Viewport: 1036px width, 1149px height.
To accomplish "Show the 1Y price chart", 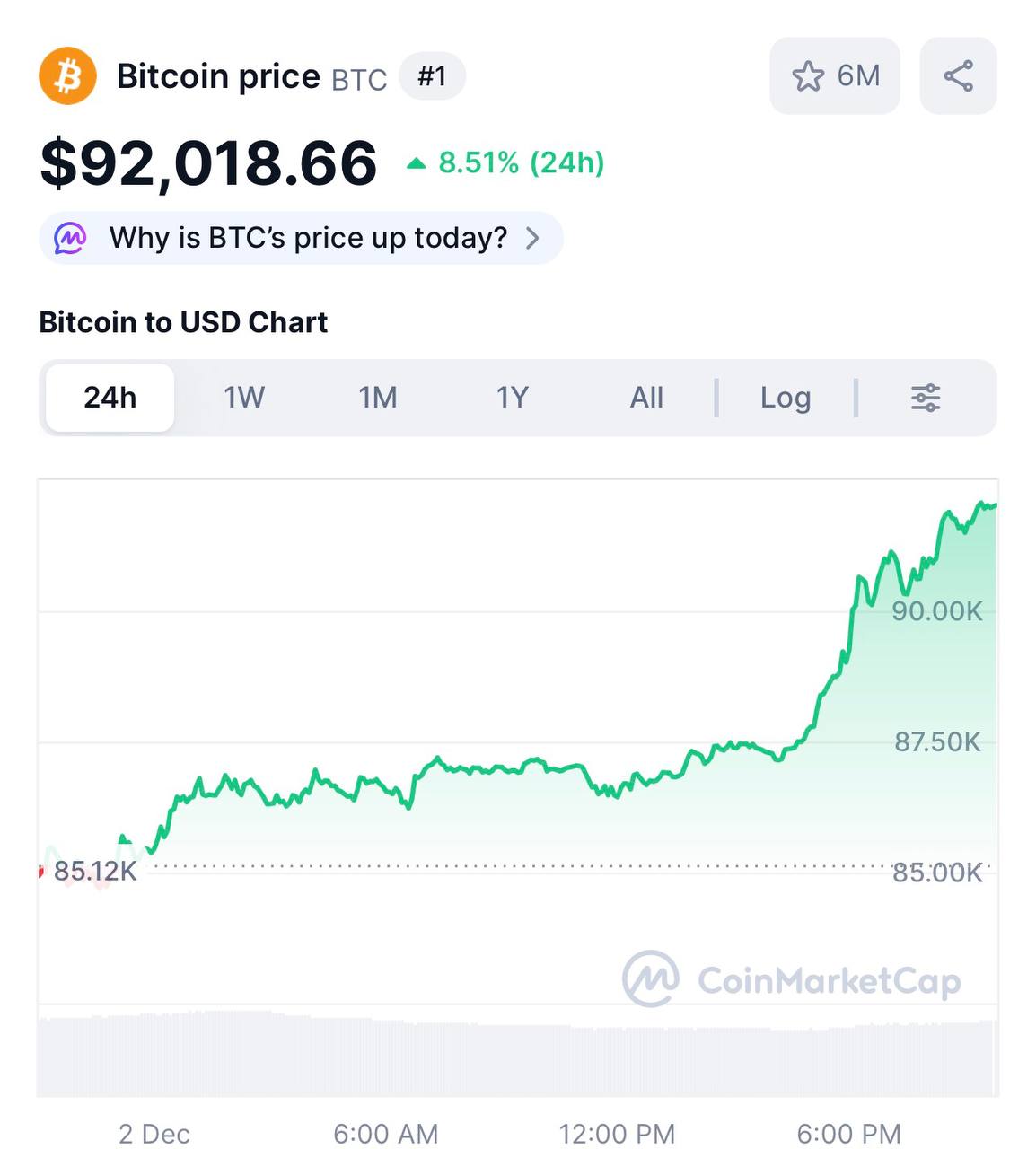I will point(513,398).
